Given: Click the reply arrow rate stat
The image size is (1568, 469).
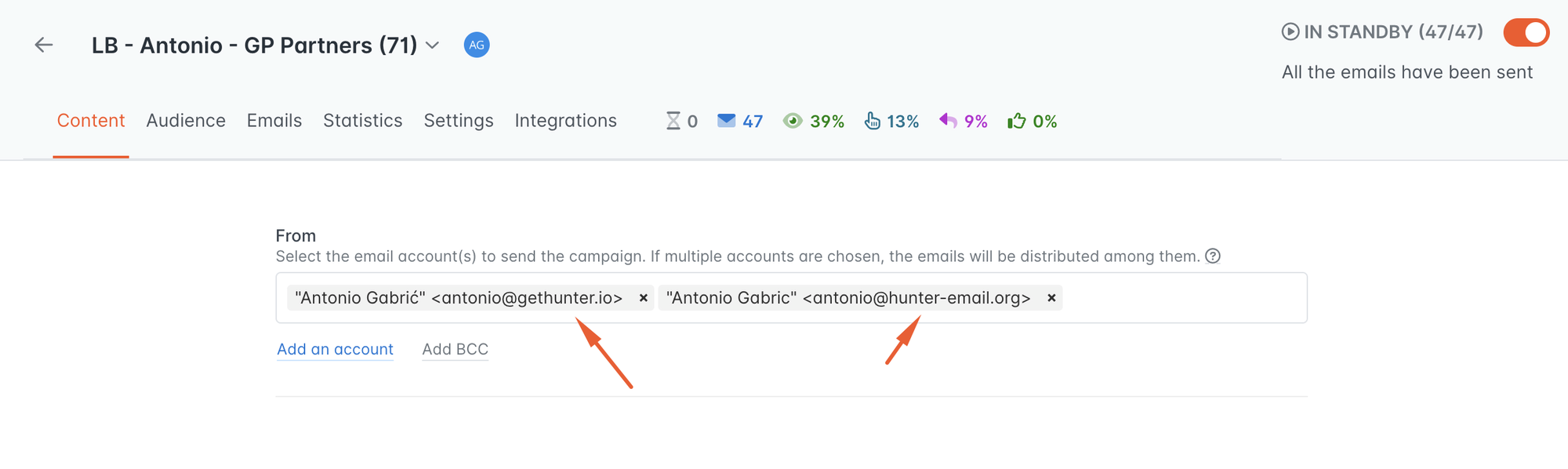Looking at the screenshot, I should 964,121.
